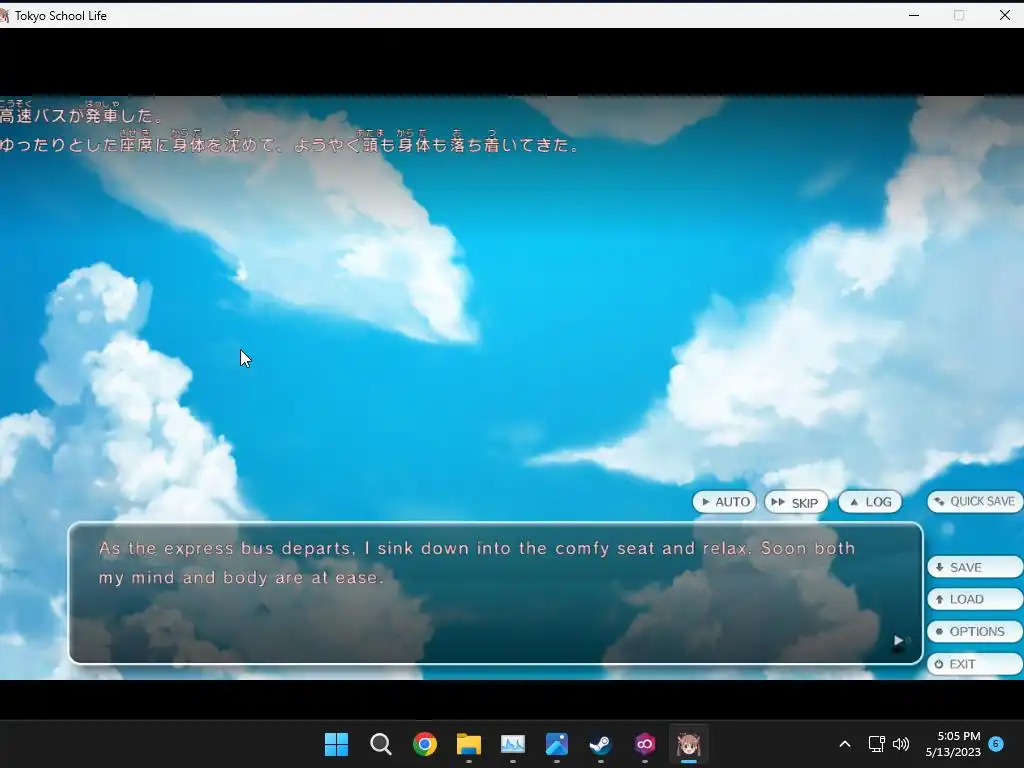Open the SAVE menu

974,567
